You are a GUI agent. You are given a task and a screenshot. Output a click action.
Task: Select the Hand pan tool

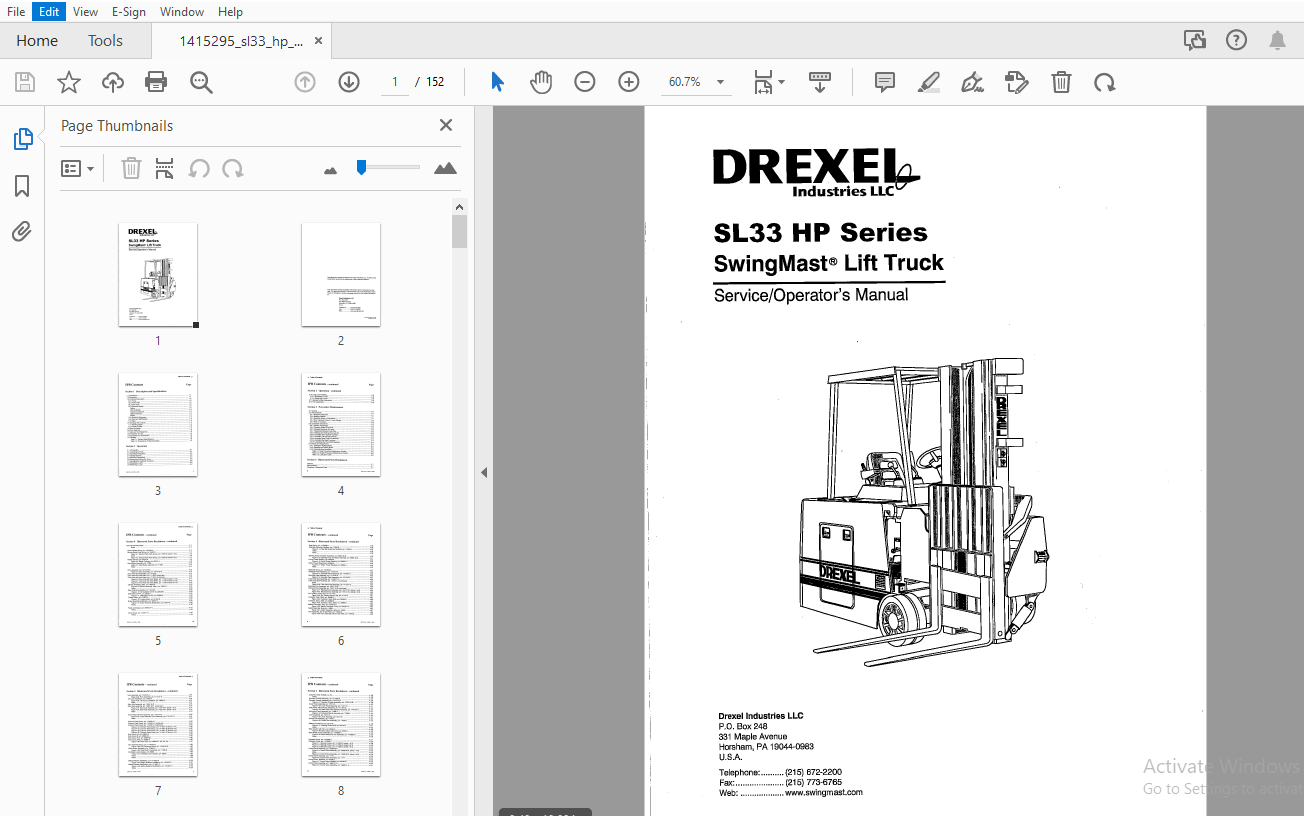pos(541,82)
